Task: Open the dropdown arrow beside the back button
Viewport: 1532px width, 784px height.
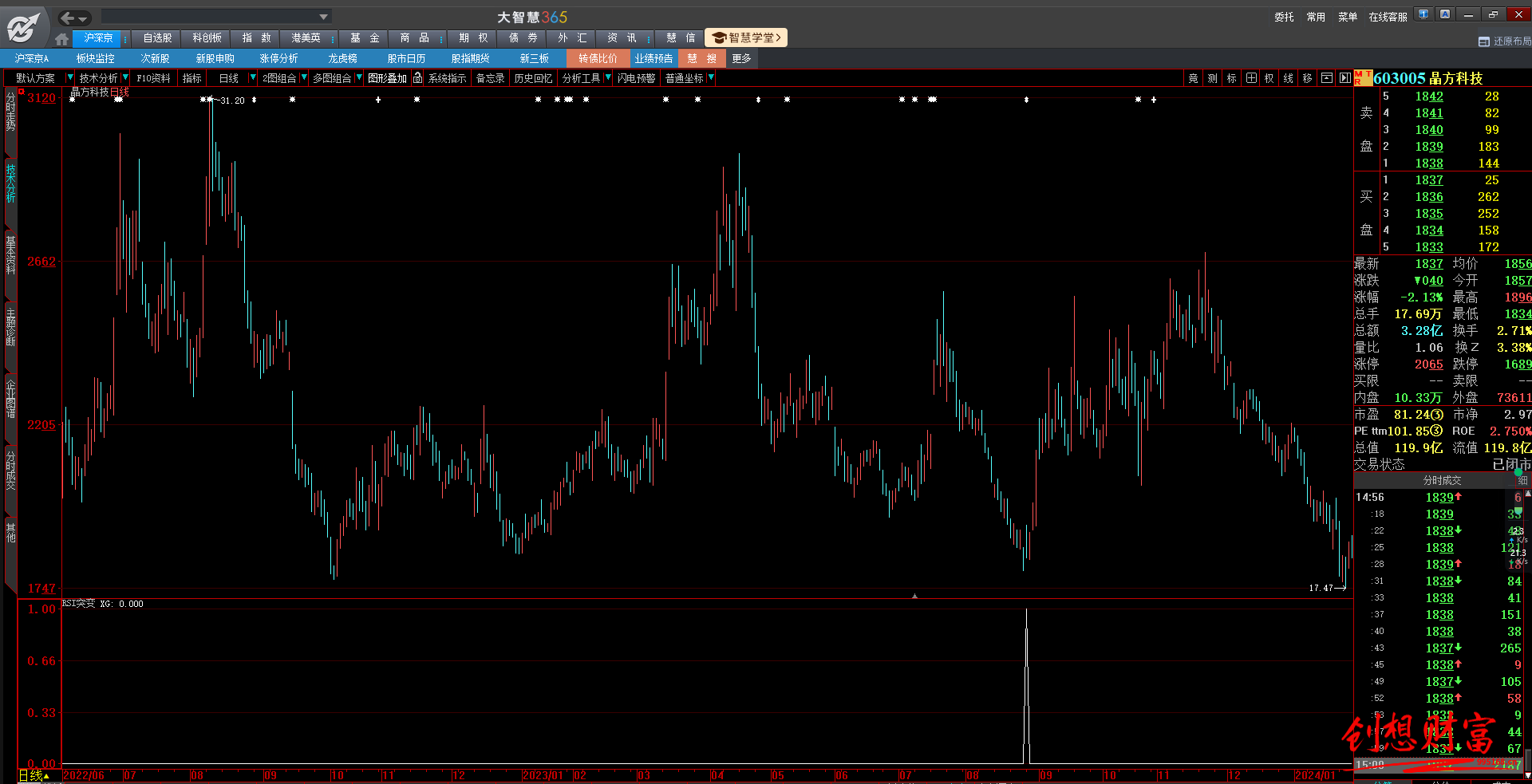Action: click(x=84, y=18)
